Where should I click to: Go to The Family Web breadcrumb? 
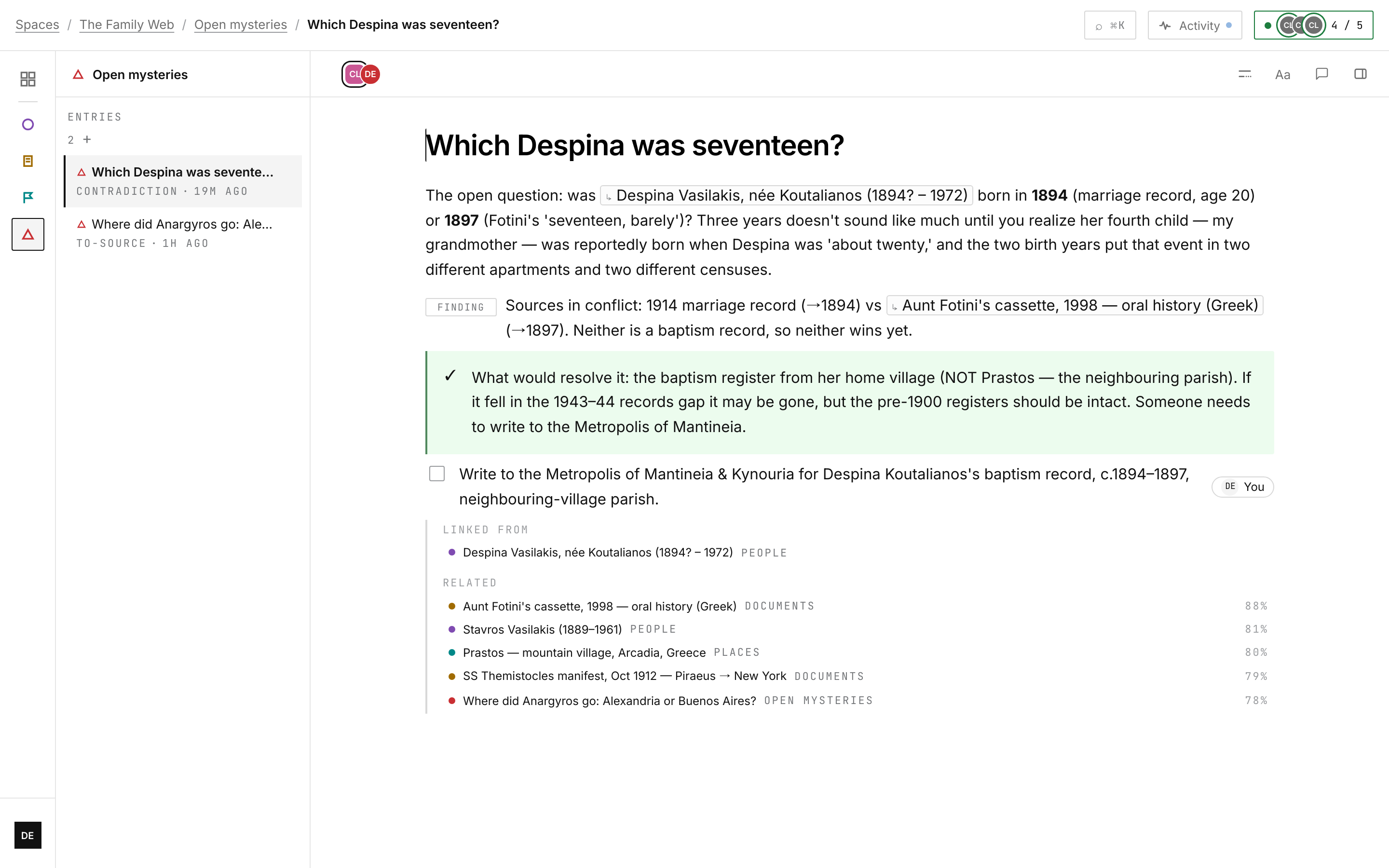(126, 25)
